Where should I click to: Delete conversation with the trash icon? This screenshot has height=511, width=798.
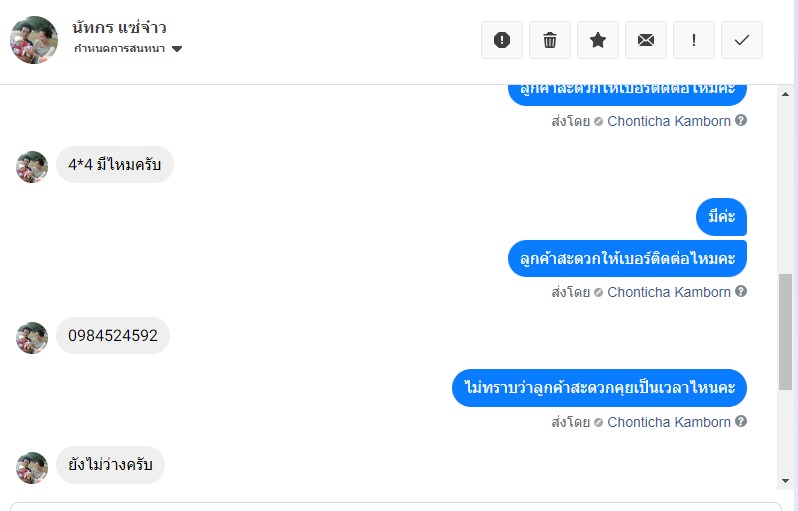(550, 40)
